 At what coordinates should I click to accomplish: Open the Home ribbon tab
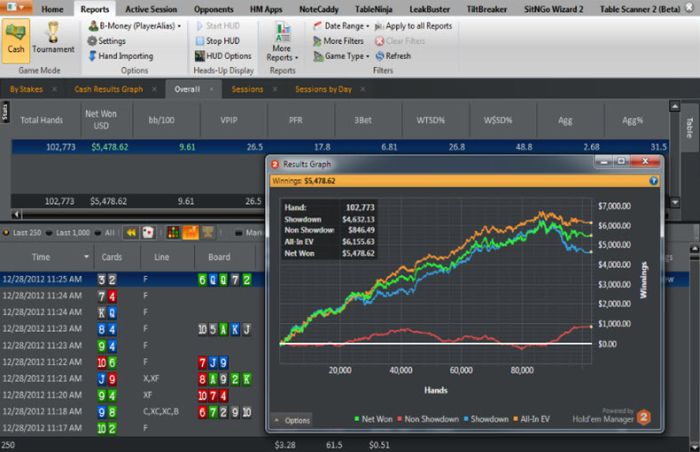[x=52, y=9]
